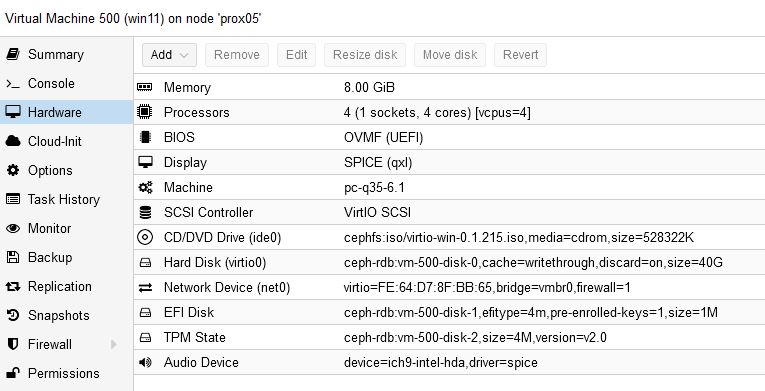Click the Revert button

[520, 55]
